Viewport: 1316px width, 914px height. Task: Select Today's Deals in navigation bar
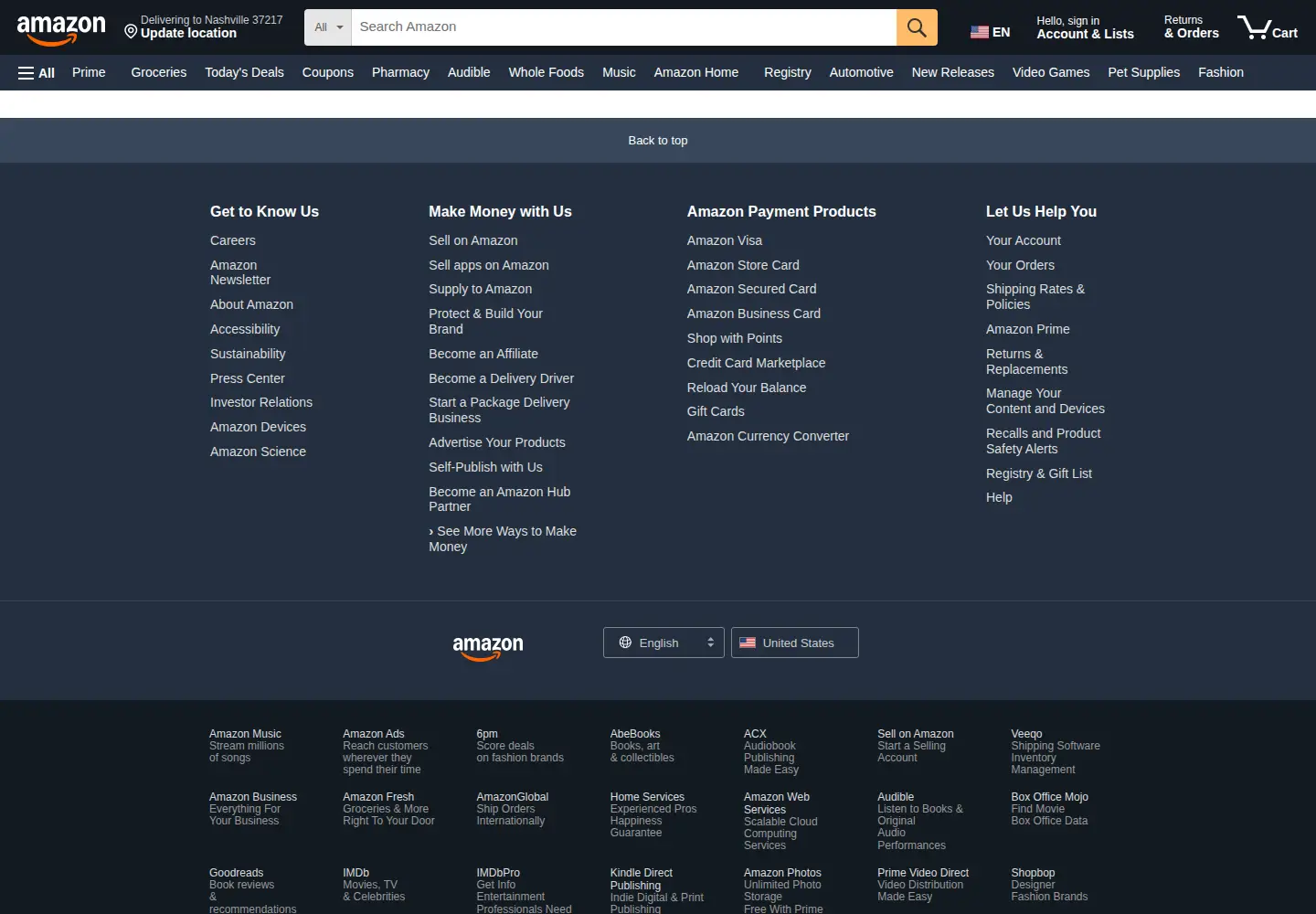(x=244, y=72)
